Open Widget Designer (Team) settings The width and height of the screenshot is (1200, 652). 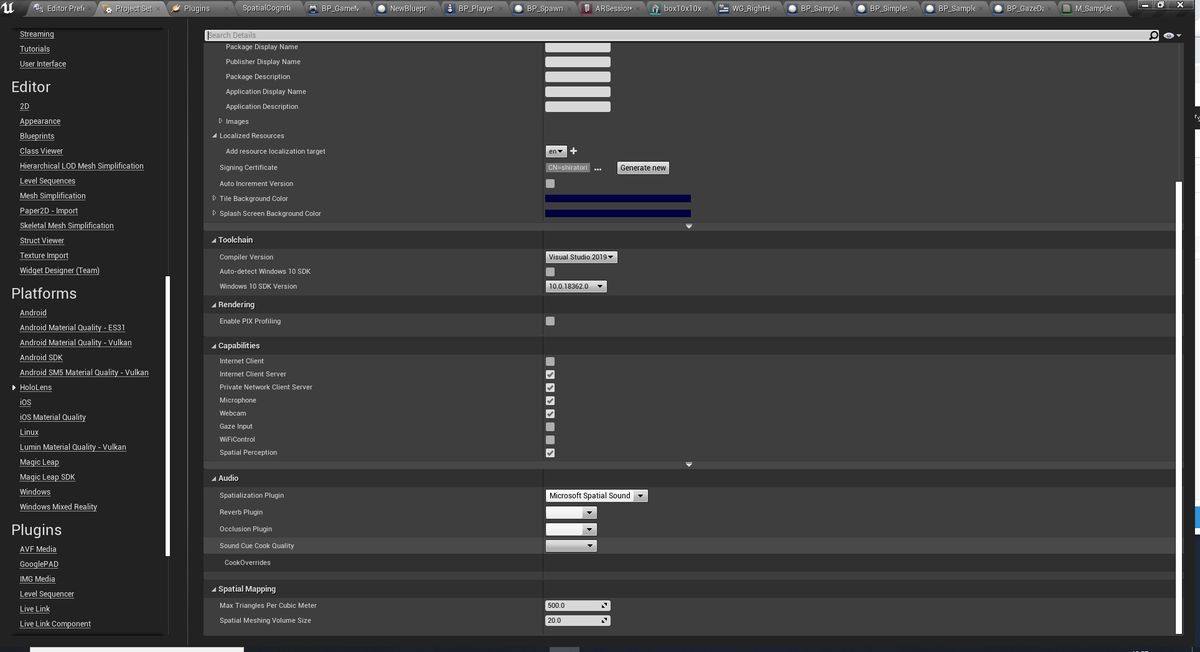pos(59,270)
